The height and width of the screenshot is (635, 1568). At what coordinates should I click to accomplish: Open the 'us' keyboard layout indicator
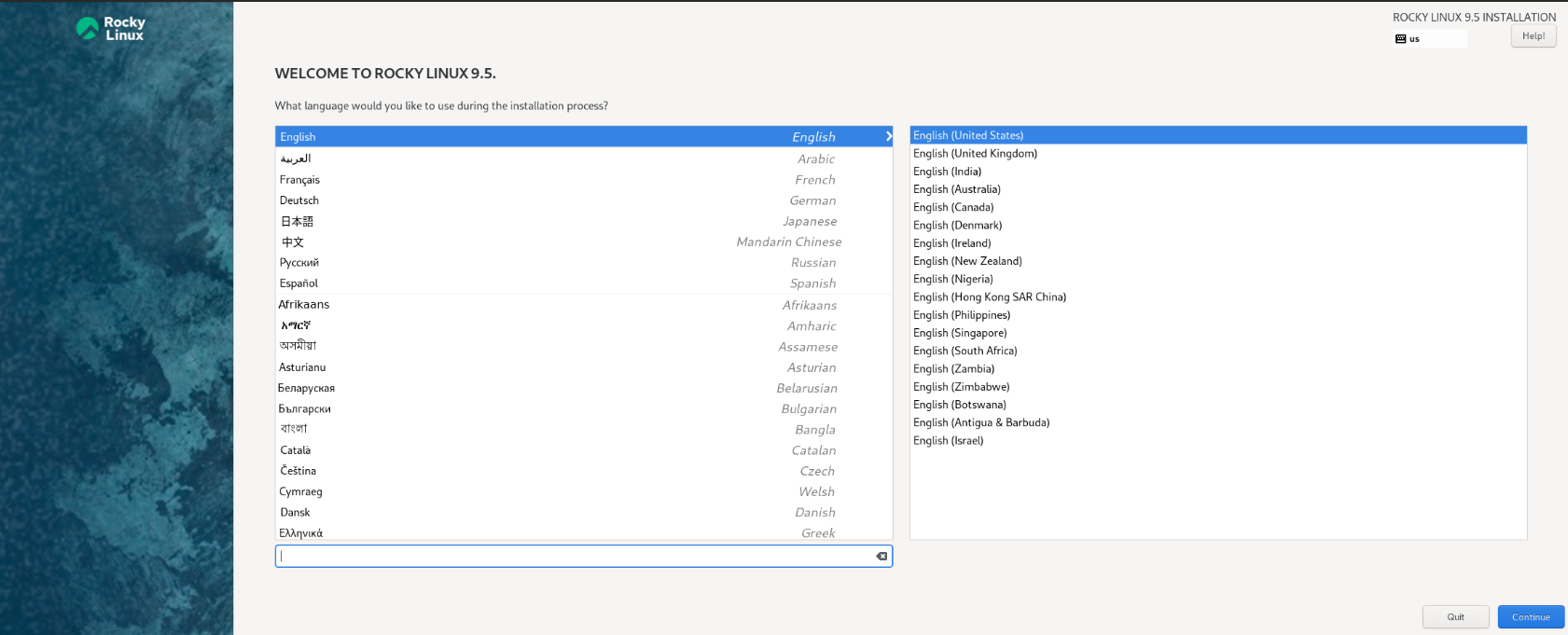pyautogui.click(x=1430, y=39)
